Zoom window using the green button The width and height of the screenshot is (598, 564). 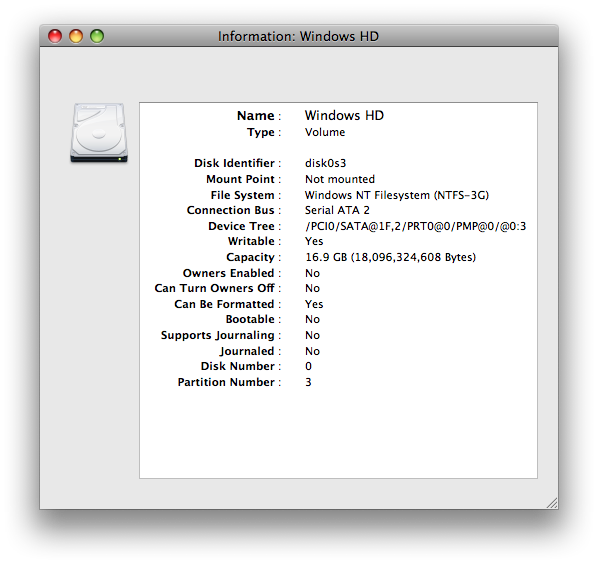[x=97, y=36]
